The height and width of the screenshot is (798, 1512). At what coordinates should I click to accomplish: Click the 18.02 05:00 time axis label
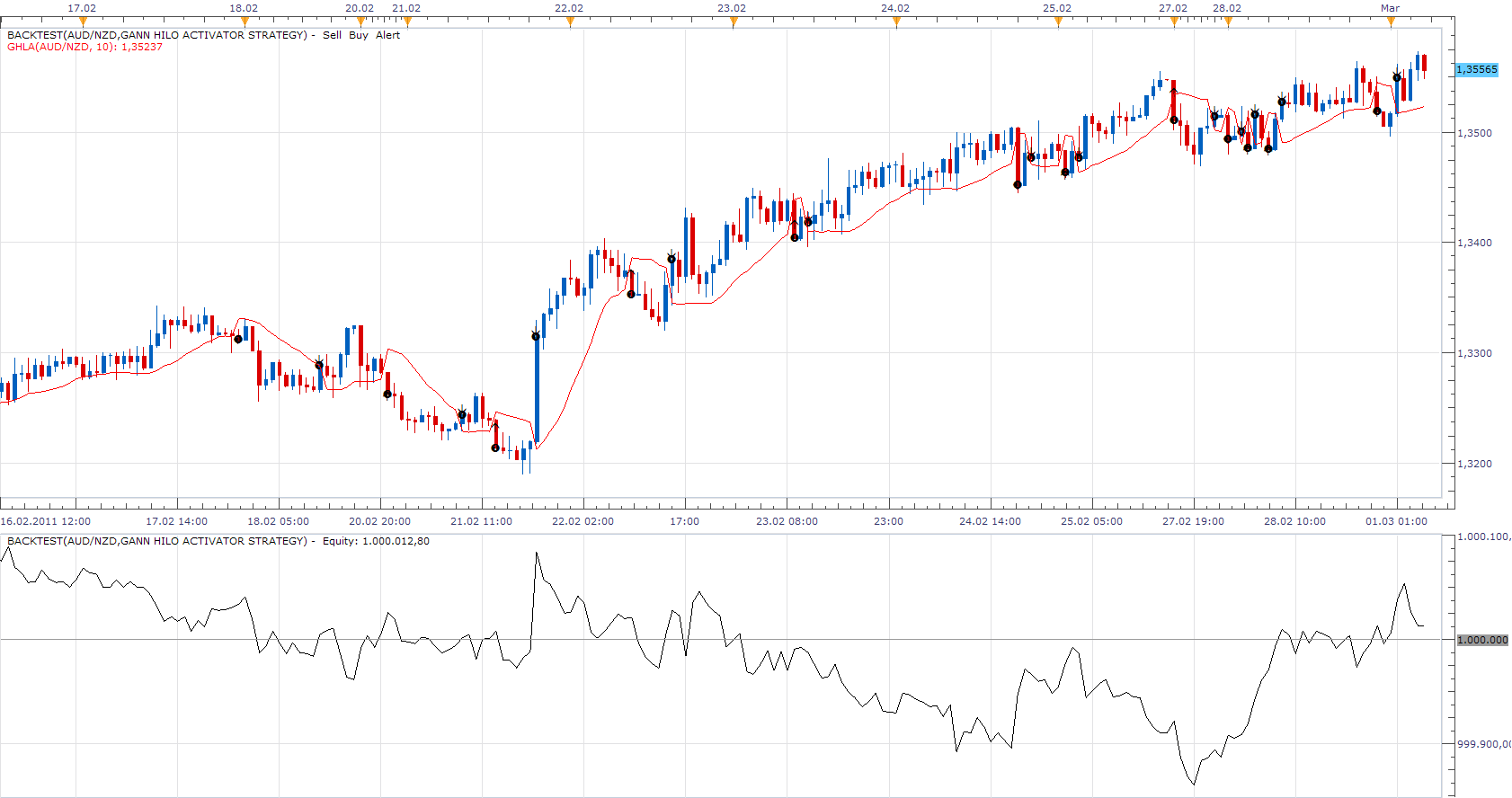279,521
